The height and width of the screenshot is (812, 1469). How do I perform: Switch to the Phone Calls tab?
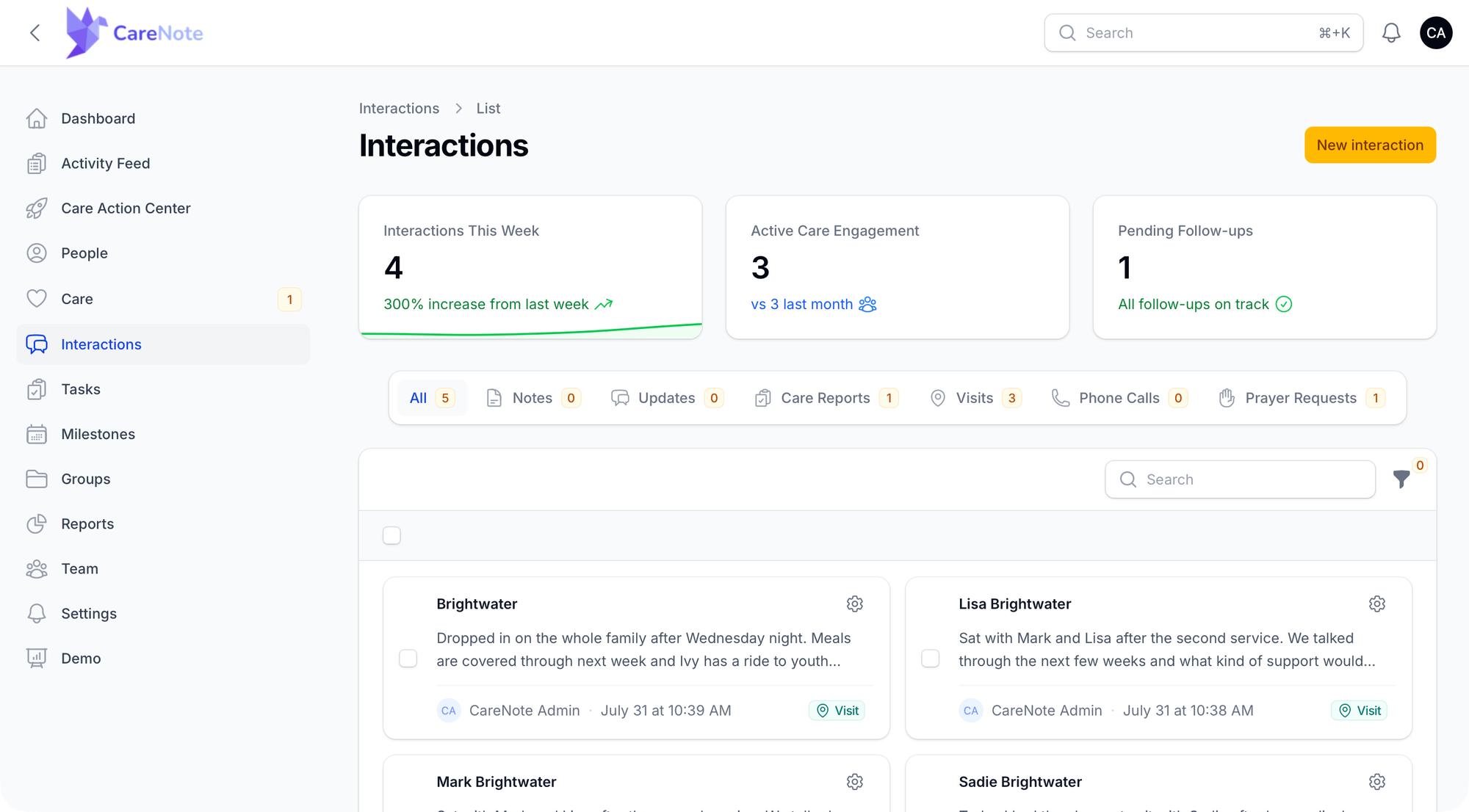coord(1119,398)
